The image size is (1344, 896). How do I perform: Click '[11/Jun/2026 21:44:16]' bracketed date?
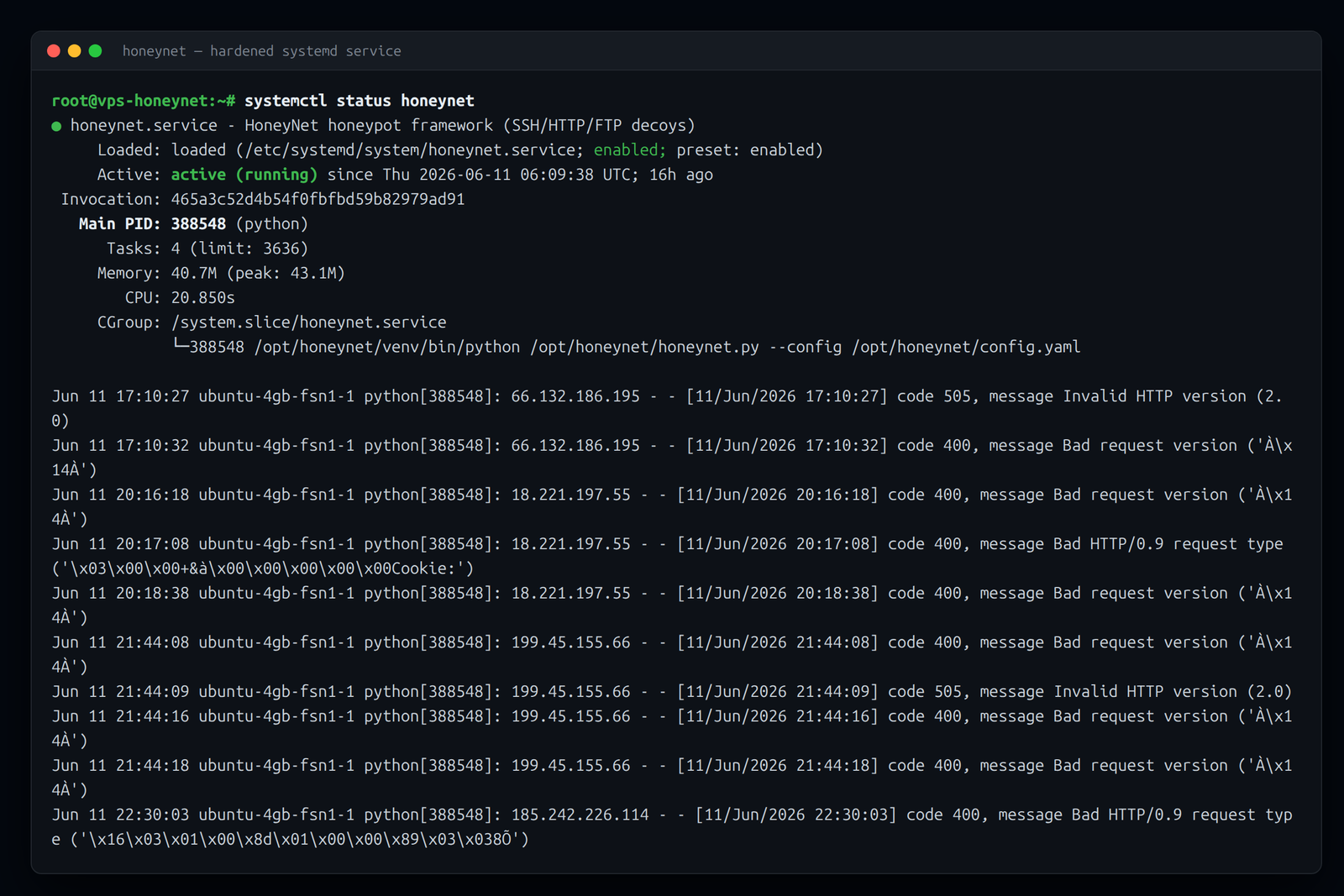click(777, 716)
